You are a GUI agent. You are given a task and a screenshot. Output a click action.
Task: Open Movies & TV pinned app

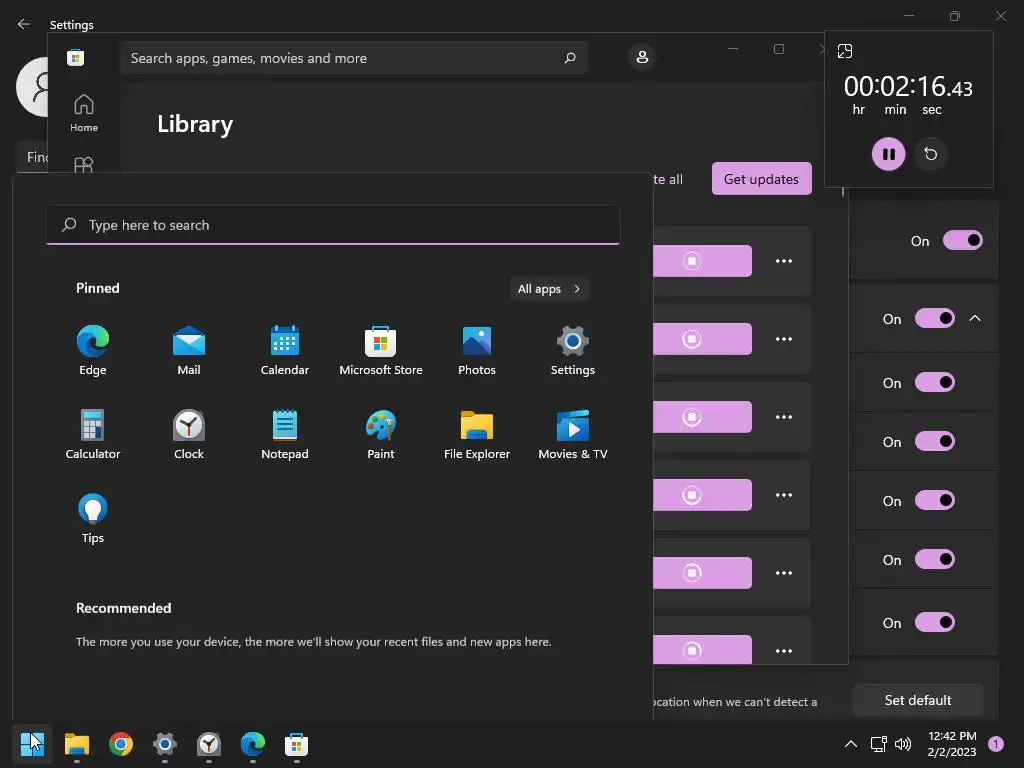click(573, 435)
